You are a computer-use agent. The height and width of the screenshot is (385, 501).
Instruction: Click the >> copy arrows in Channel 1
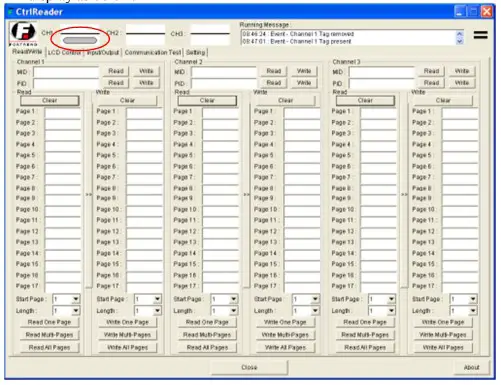point(88,194)
